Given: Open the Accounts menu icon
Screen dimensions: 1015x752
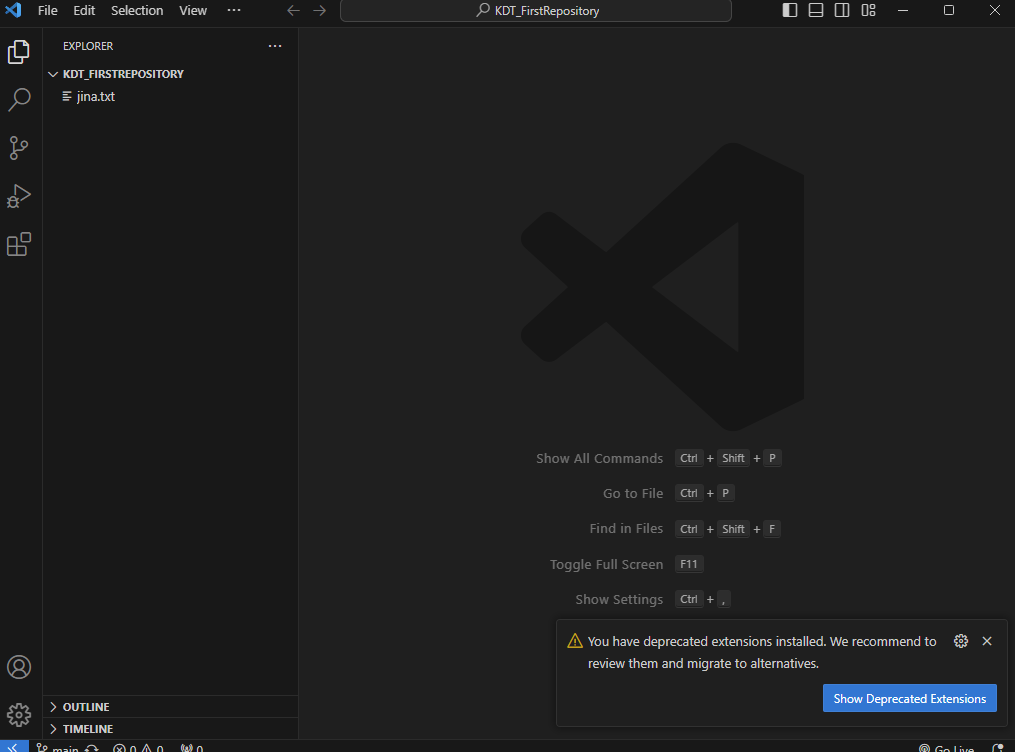Looking at the screenshot, I should (x=19, y=667).
